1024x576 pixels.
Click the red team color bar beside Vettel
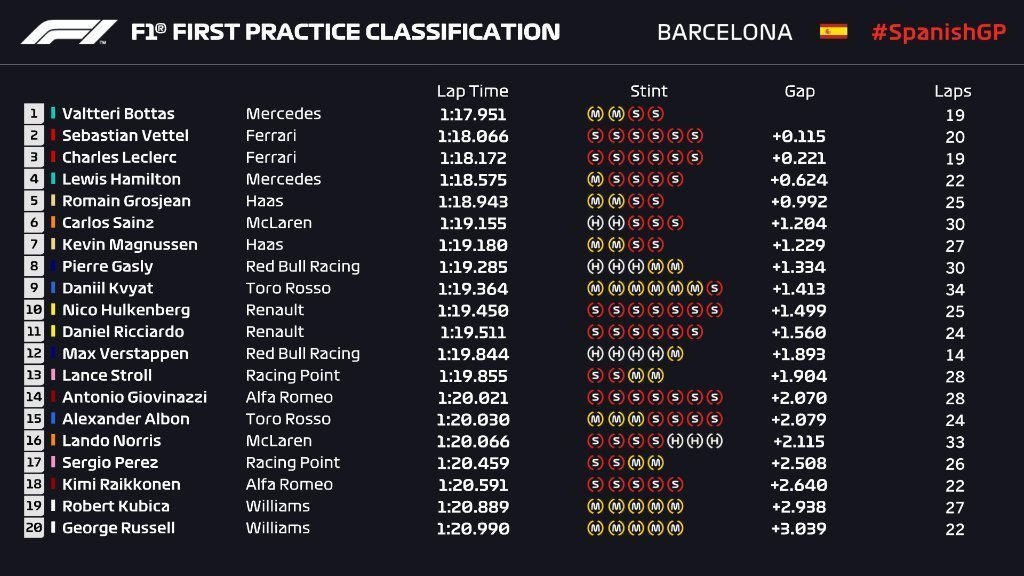[x=54, y=136]
